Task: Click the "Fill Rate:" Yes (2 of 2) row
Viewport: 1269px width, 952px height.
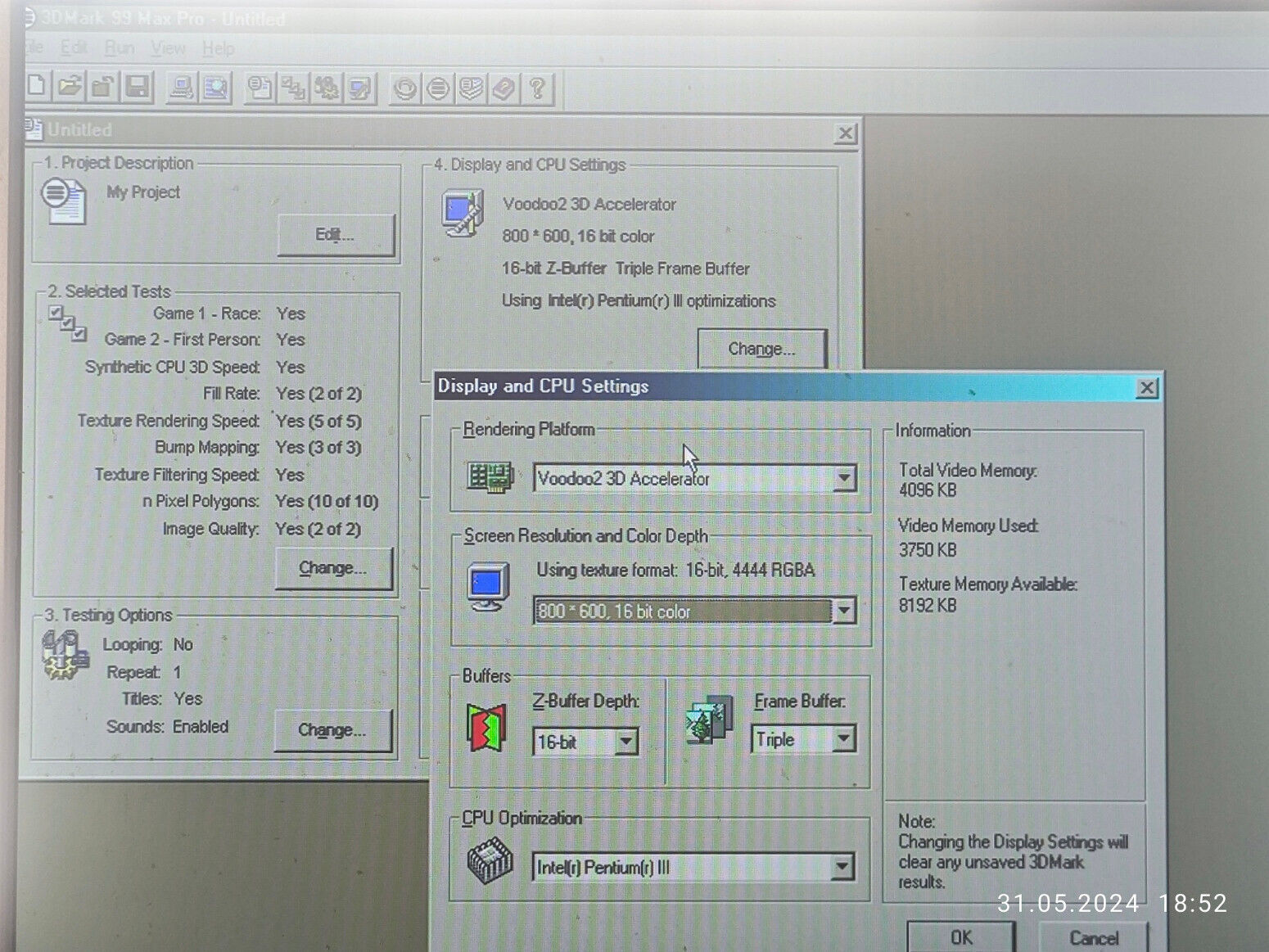Action: point(282,394)
